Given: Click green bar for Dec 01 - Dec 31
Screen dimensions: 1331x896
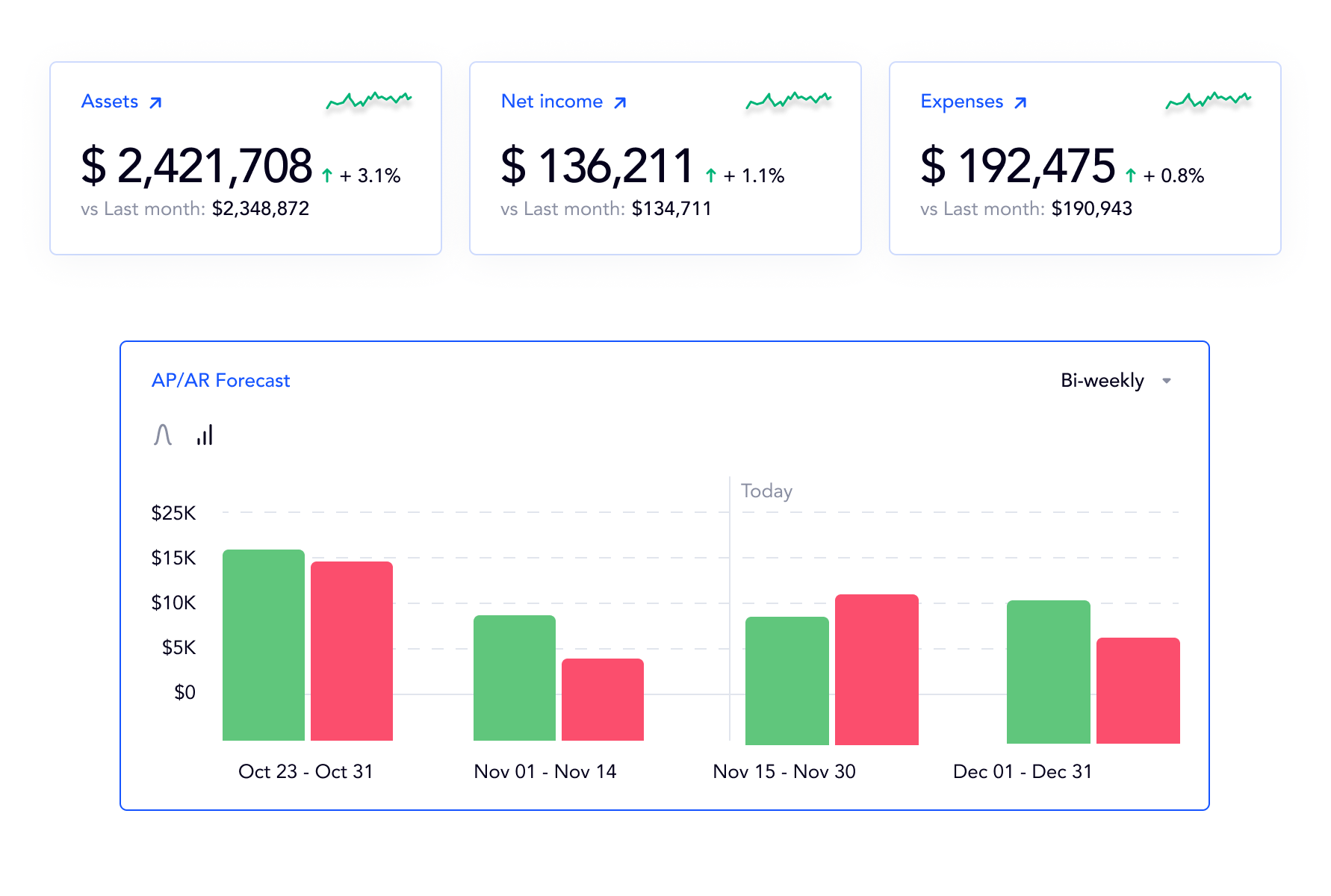Looking at the screenshot, I should pos(1049,672).
